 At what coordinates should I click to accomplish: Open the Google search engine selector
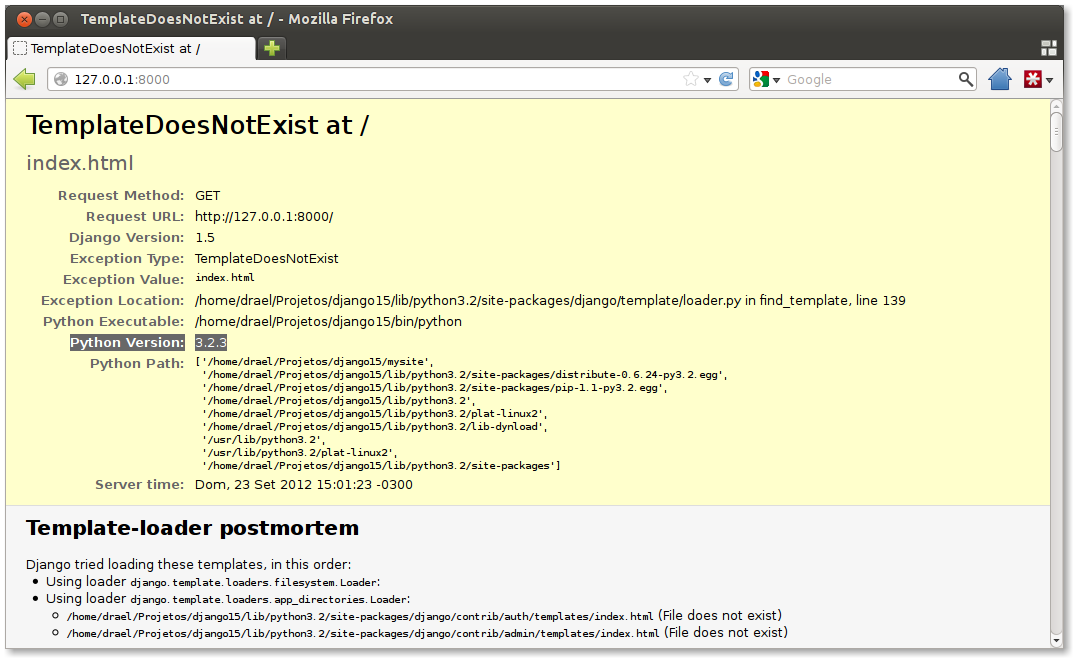pyautogui.click(x=766, y=79)
